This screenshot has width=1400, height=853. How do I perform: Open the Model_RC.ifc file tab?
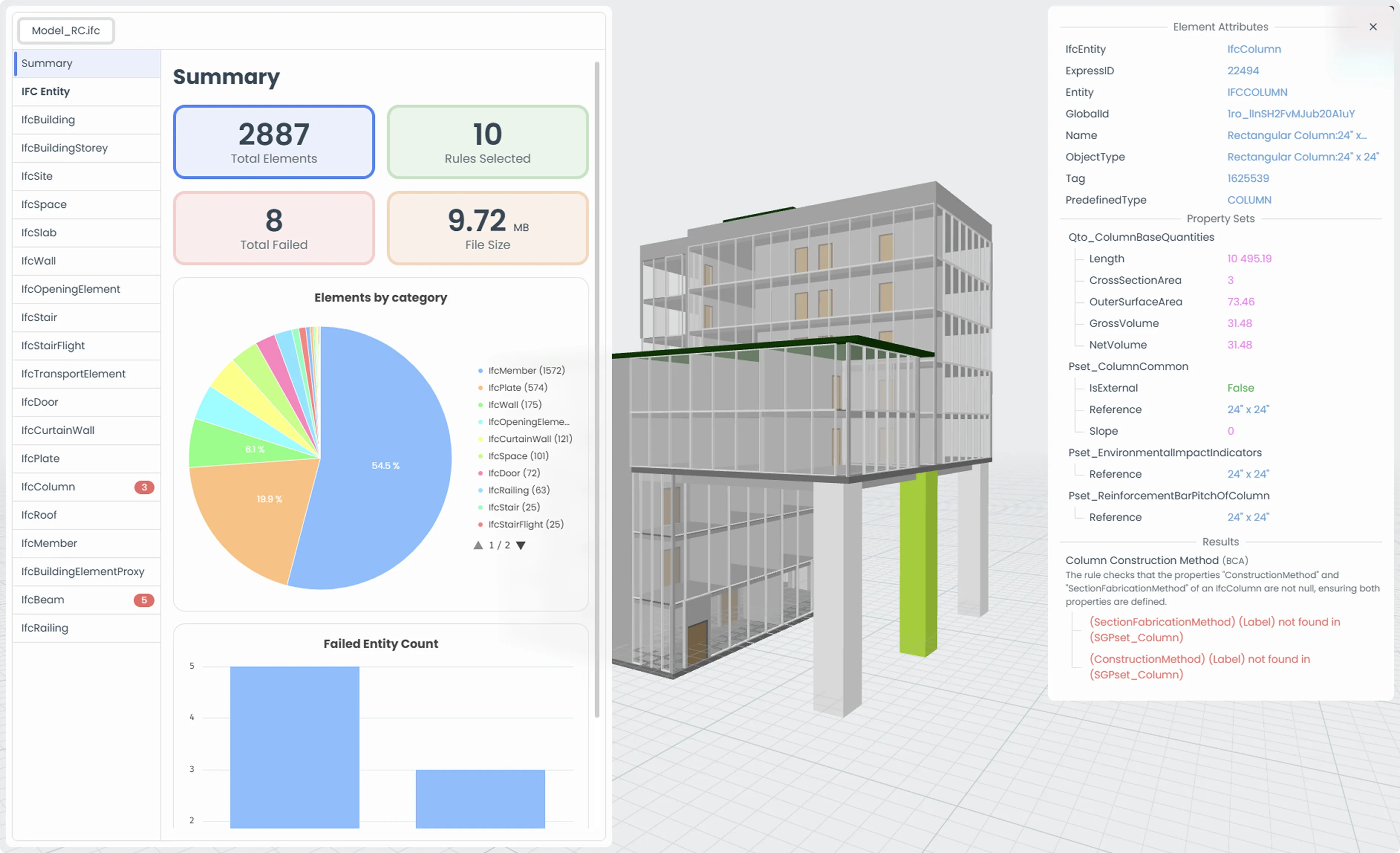66,31
